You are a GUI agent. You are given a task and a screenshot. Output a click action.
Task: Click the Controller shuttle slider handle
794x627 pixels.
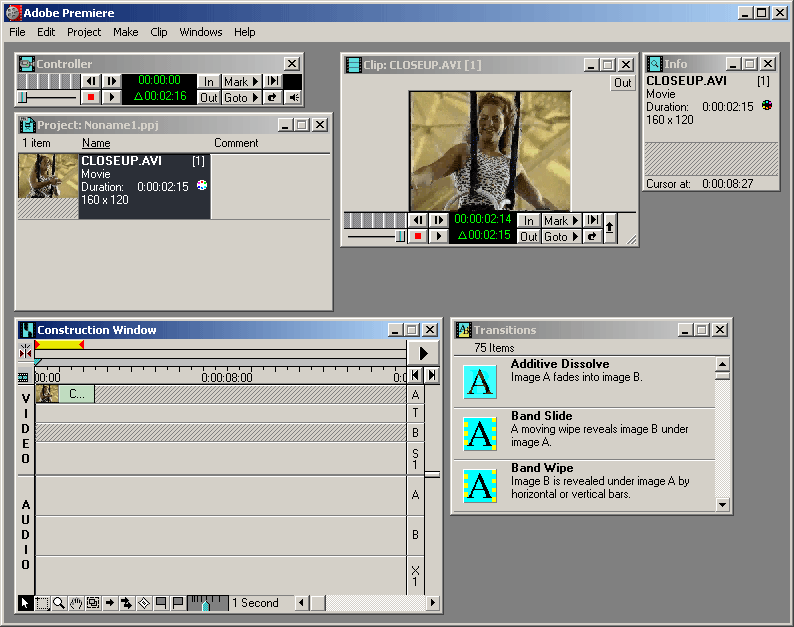23,97
